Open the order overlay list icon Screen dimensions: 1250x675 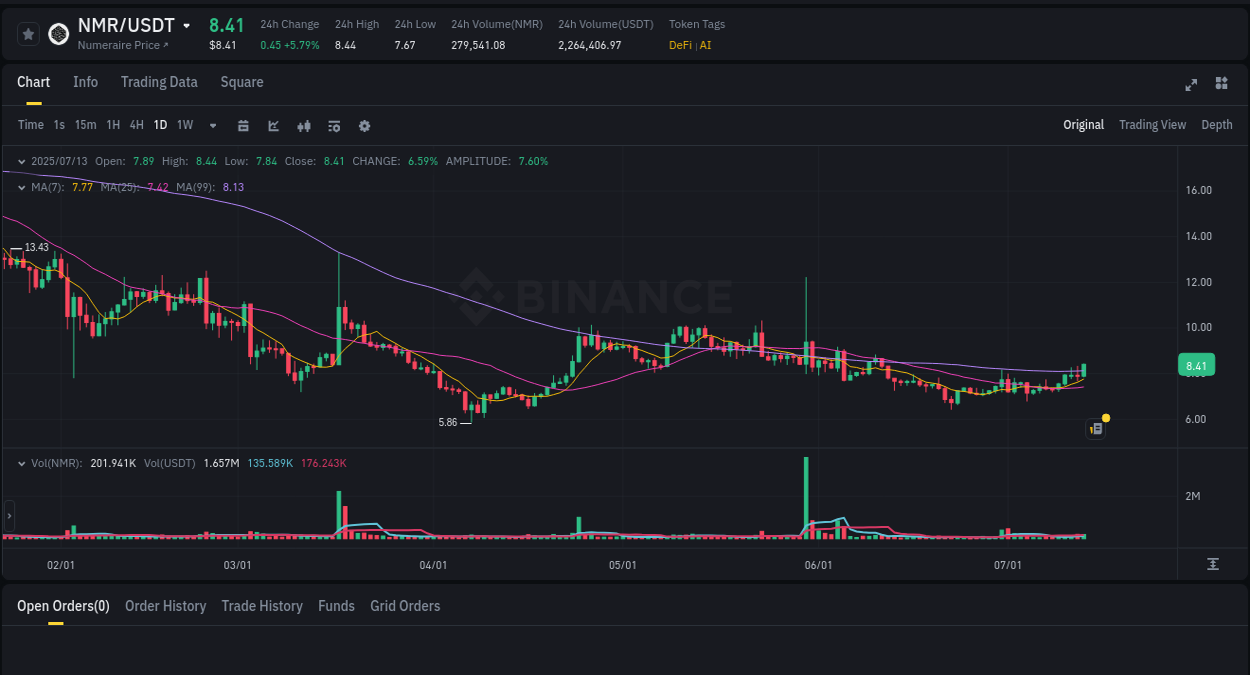333,126
